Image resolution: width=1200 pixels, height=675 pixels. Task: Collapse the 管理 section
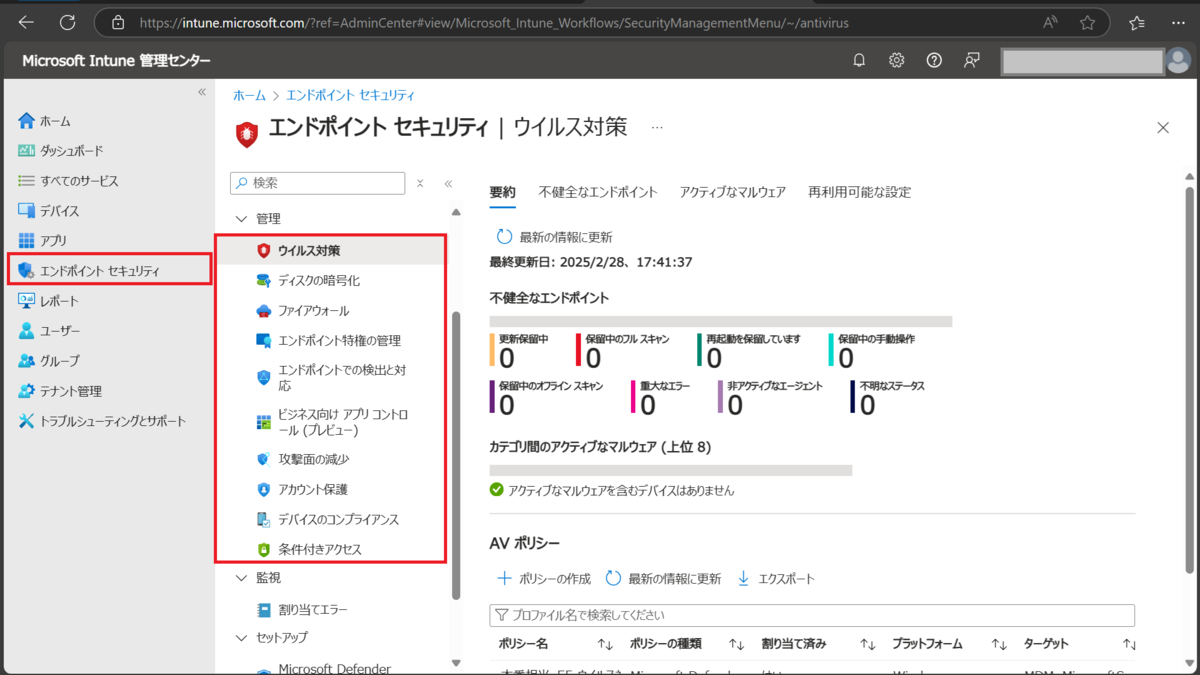[240, 219]
